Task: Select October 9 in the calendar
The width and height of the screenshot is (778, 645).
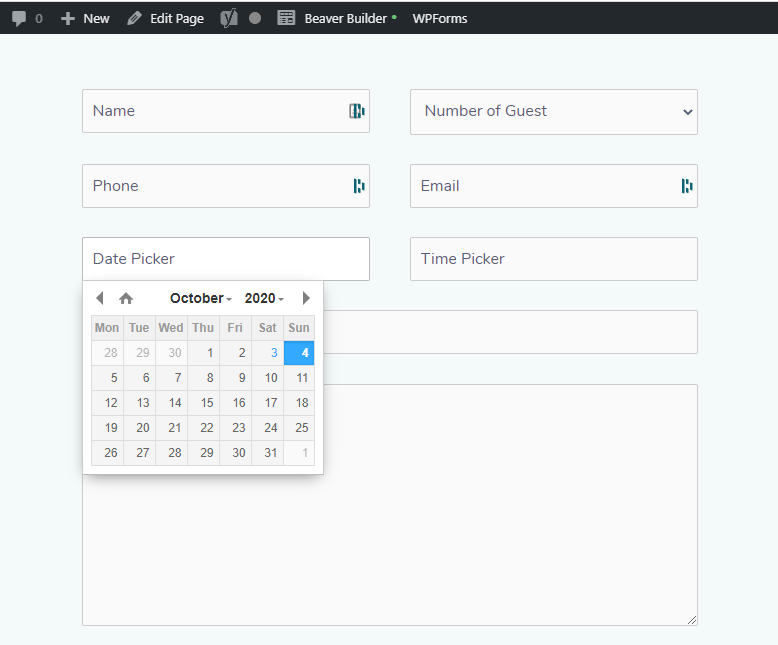Action: (236, 378)
